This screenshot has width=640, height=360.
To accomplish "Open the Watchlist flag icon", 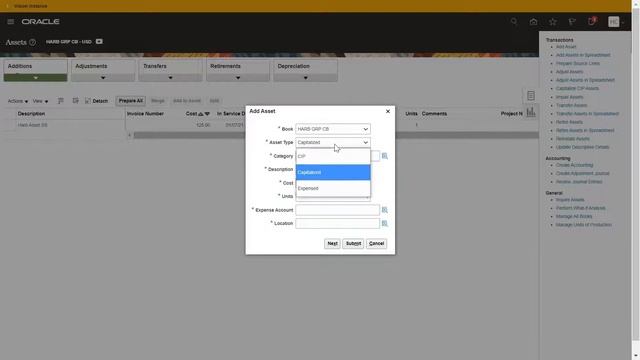I will pyautogui.click(x=572, y=22).
